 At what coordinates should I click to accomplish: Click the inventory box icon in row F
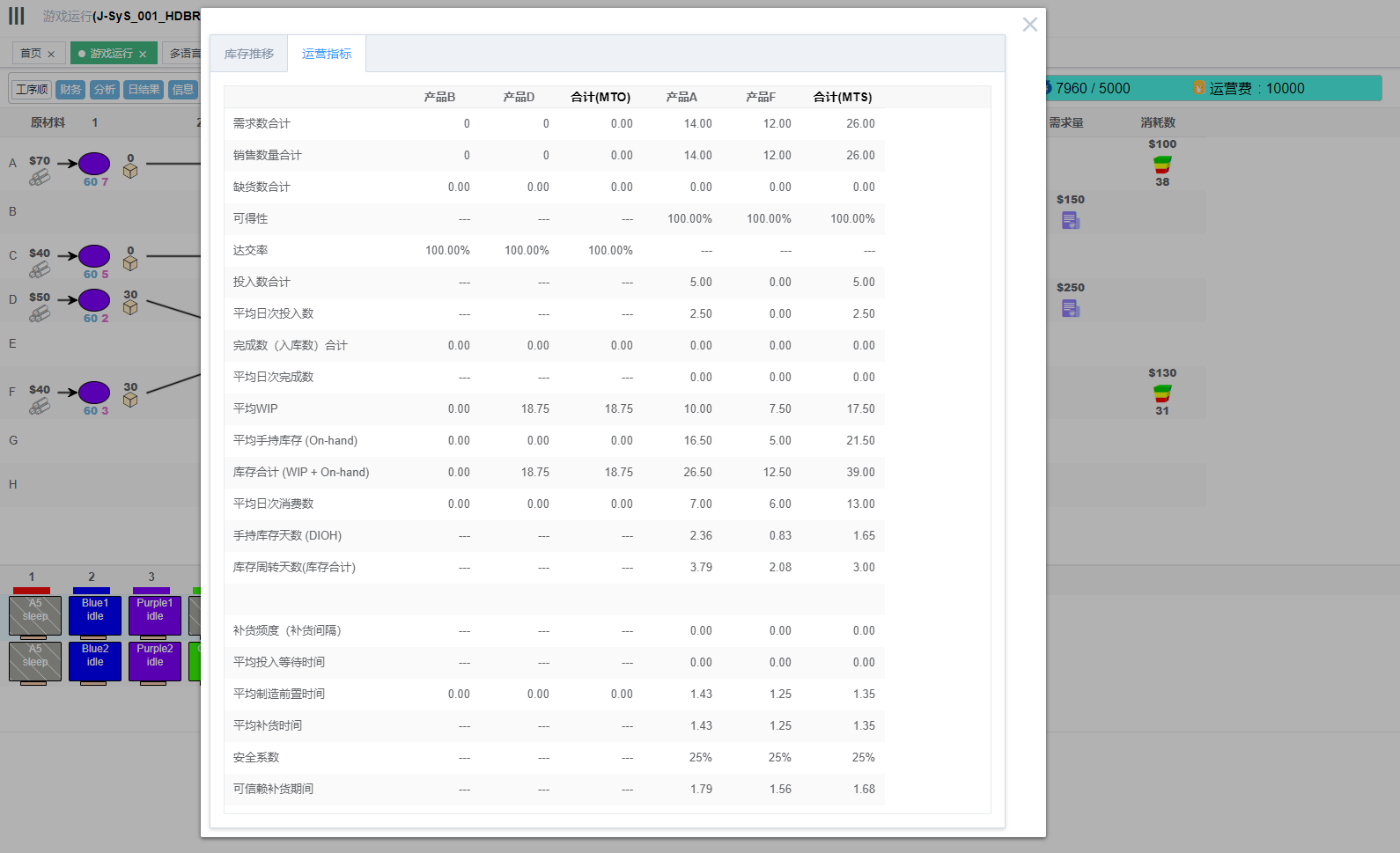click(x=130, y=400)
